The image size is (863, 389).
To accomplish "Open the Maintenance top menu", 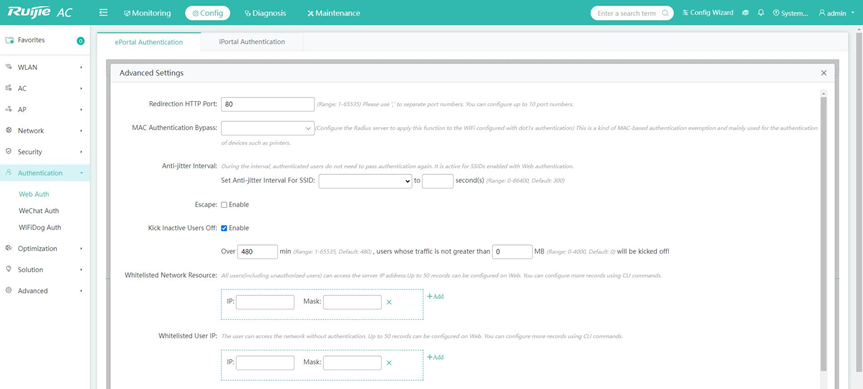I will click(x=334, y=13).
